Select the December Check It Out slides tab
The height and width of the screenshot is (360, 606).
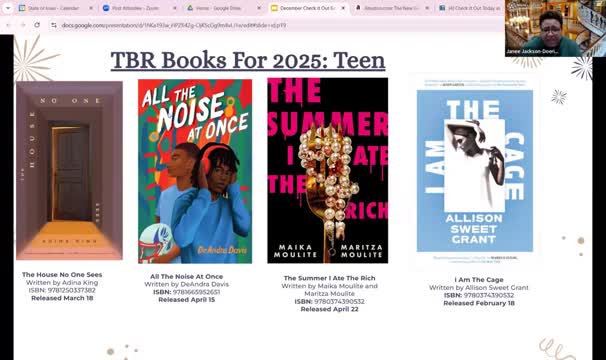308,8
